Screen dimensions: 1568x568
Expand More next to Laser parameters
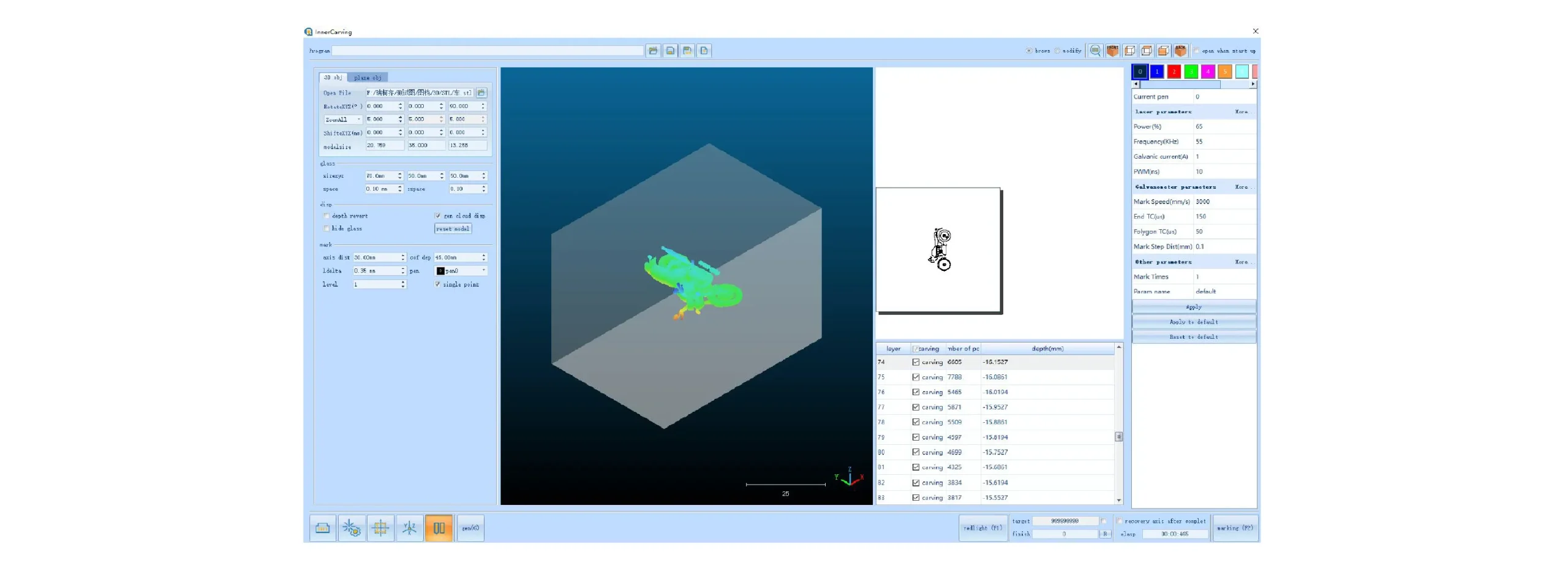pos(1241,112)
